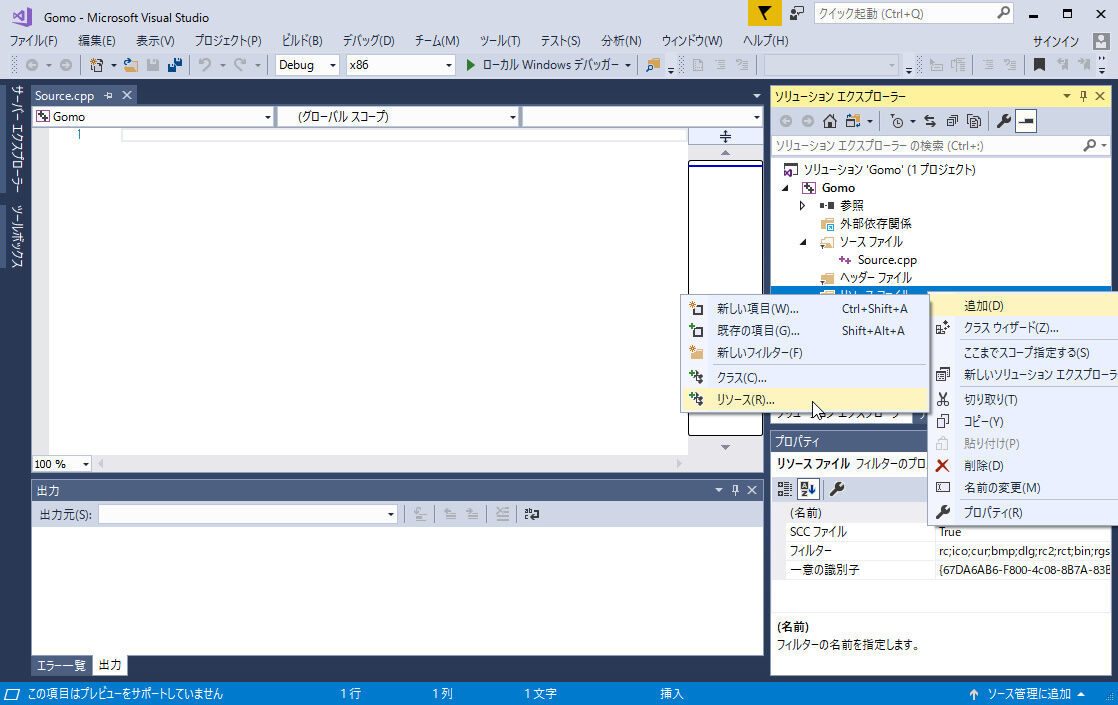The height and width of the screenshot is (705, 1118).
Task: Toggle the pin on Source.cpp tab
Action: pyautogui.click(x=108, y=95)
